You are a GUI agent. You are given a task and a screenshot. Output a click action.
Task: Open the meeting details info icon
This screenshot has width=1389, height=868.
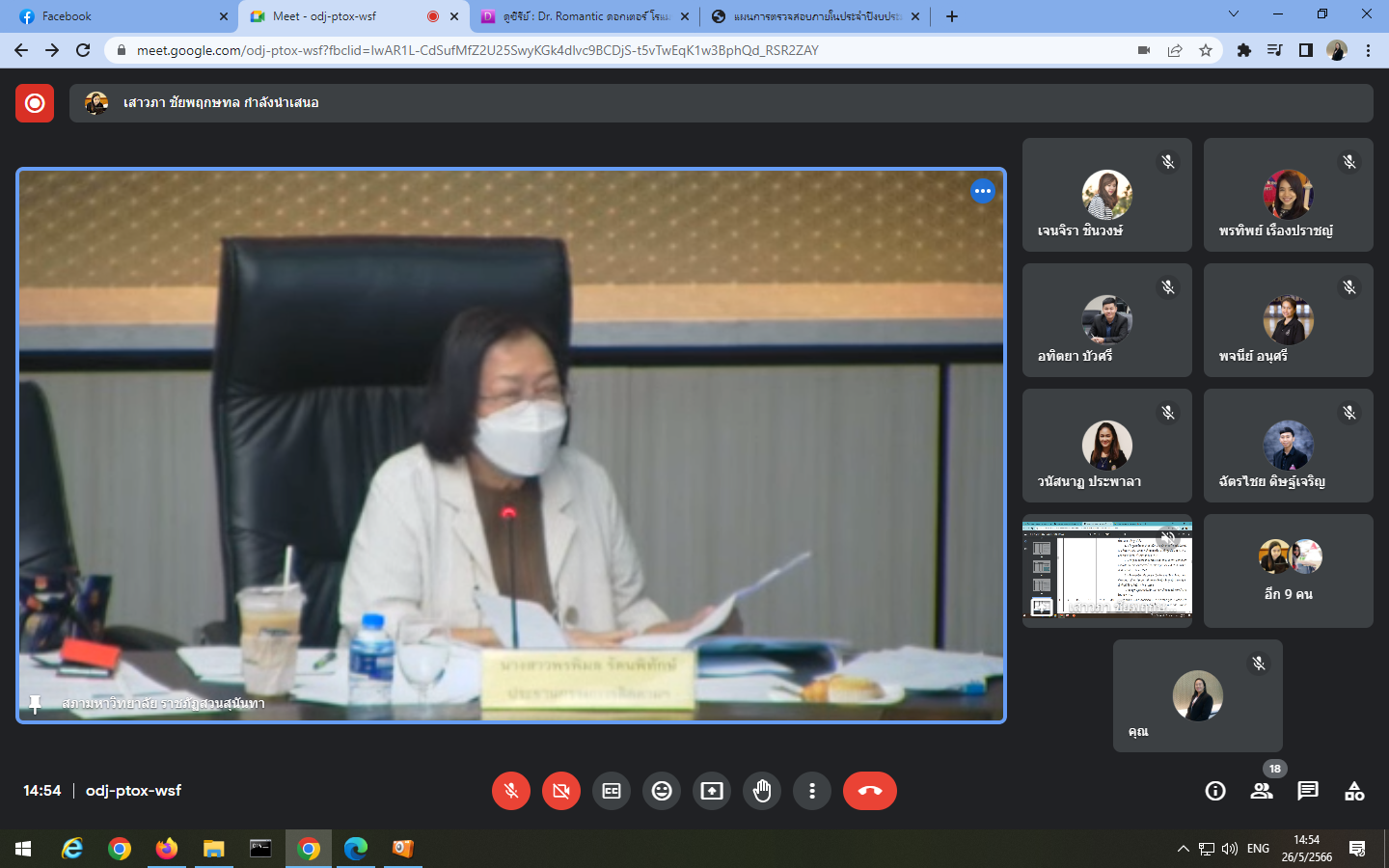point(1215,791)
